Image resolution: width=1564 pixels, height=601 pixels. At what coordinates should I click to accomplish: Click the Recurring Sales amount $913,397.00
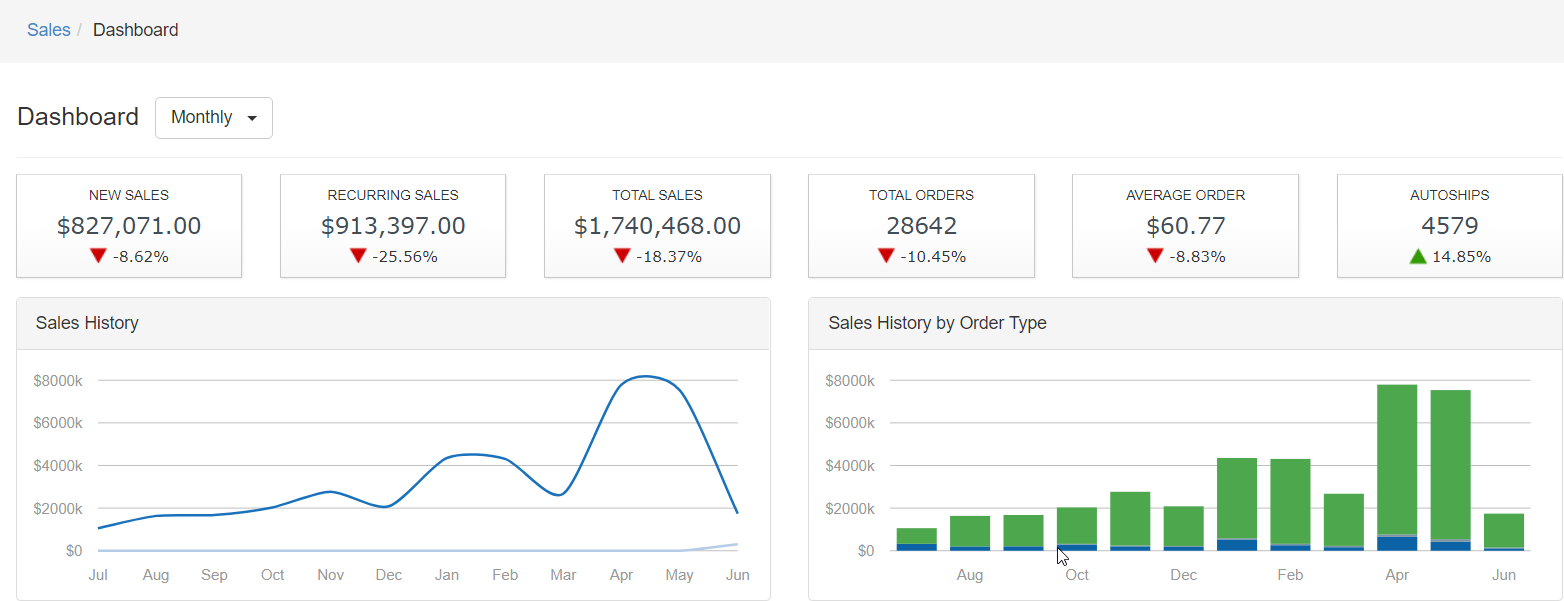point(393,226)
